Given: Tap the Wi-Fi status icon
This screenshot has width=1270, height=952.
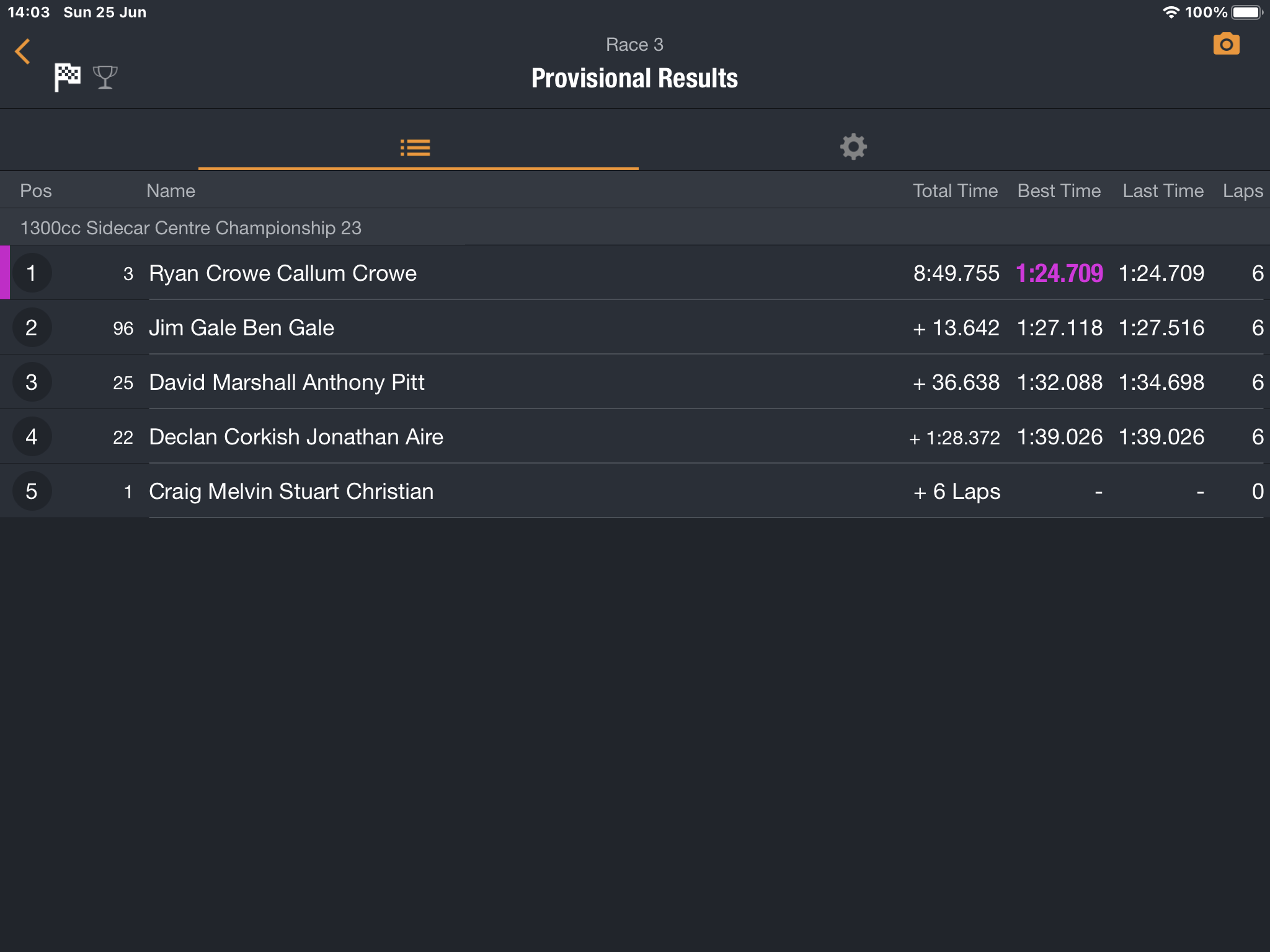Looking at the screenshot, I should tap(1170, 12).
